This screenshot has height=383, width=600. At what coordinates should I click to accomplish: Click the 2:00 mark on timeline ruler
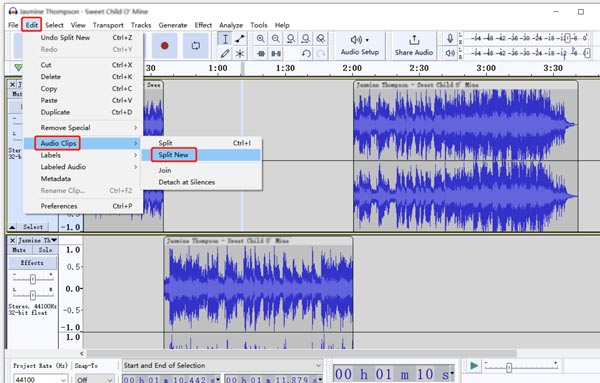click(x=352, y=68)
